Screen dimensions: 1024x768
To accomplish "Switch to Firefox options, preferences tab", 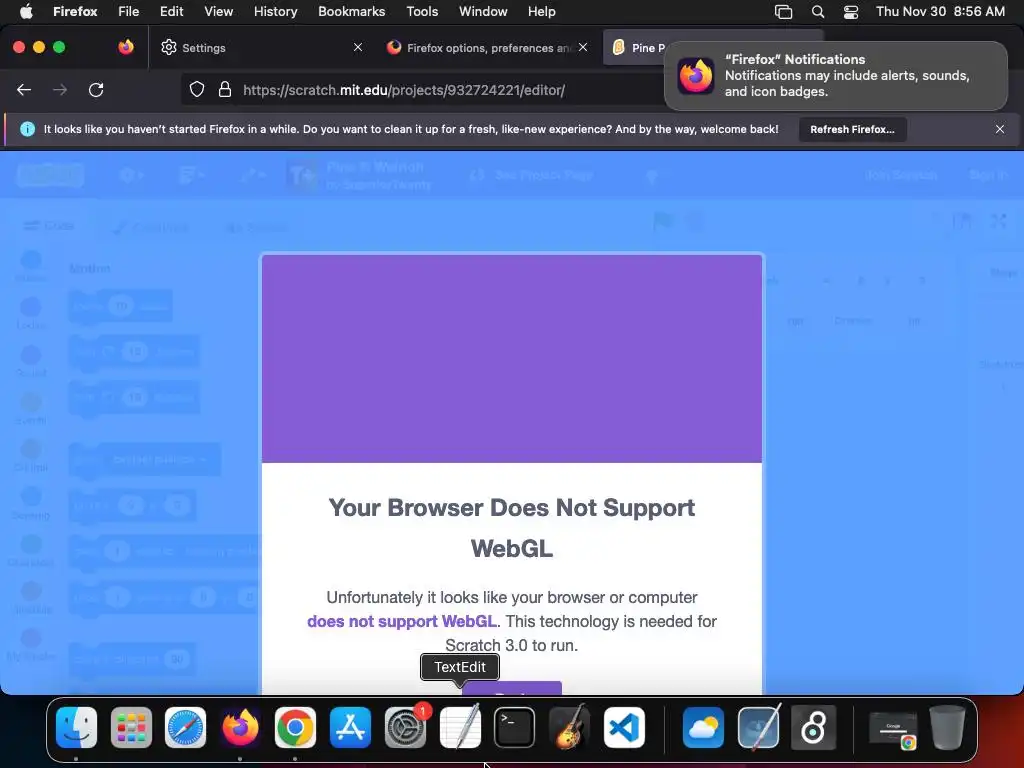I will point(489,48).
